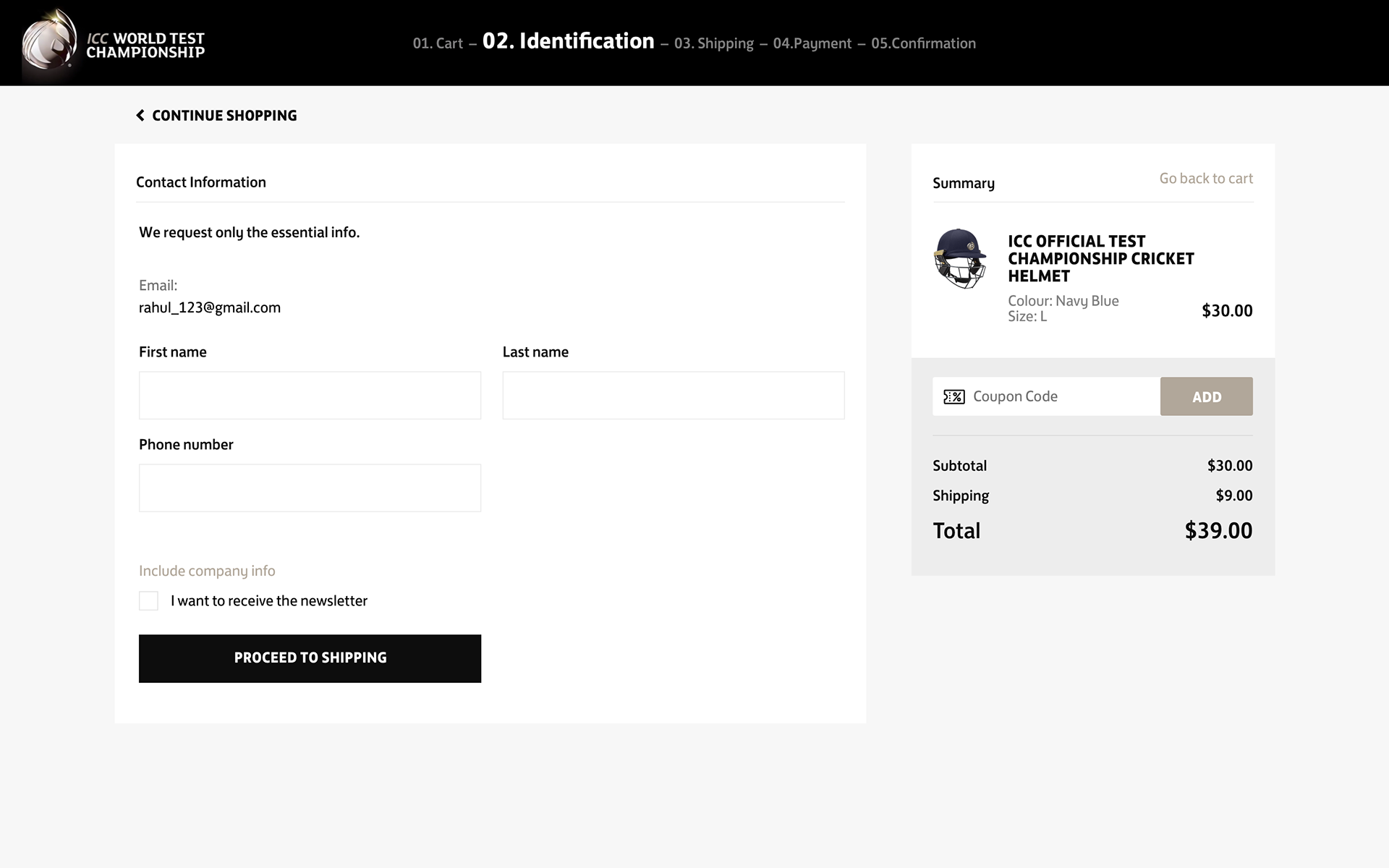Image resolution: width=1389 pixels, height=868 pixels.
Task: Select the Phone number input box
Action: coord(310,488)
